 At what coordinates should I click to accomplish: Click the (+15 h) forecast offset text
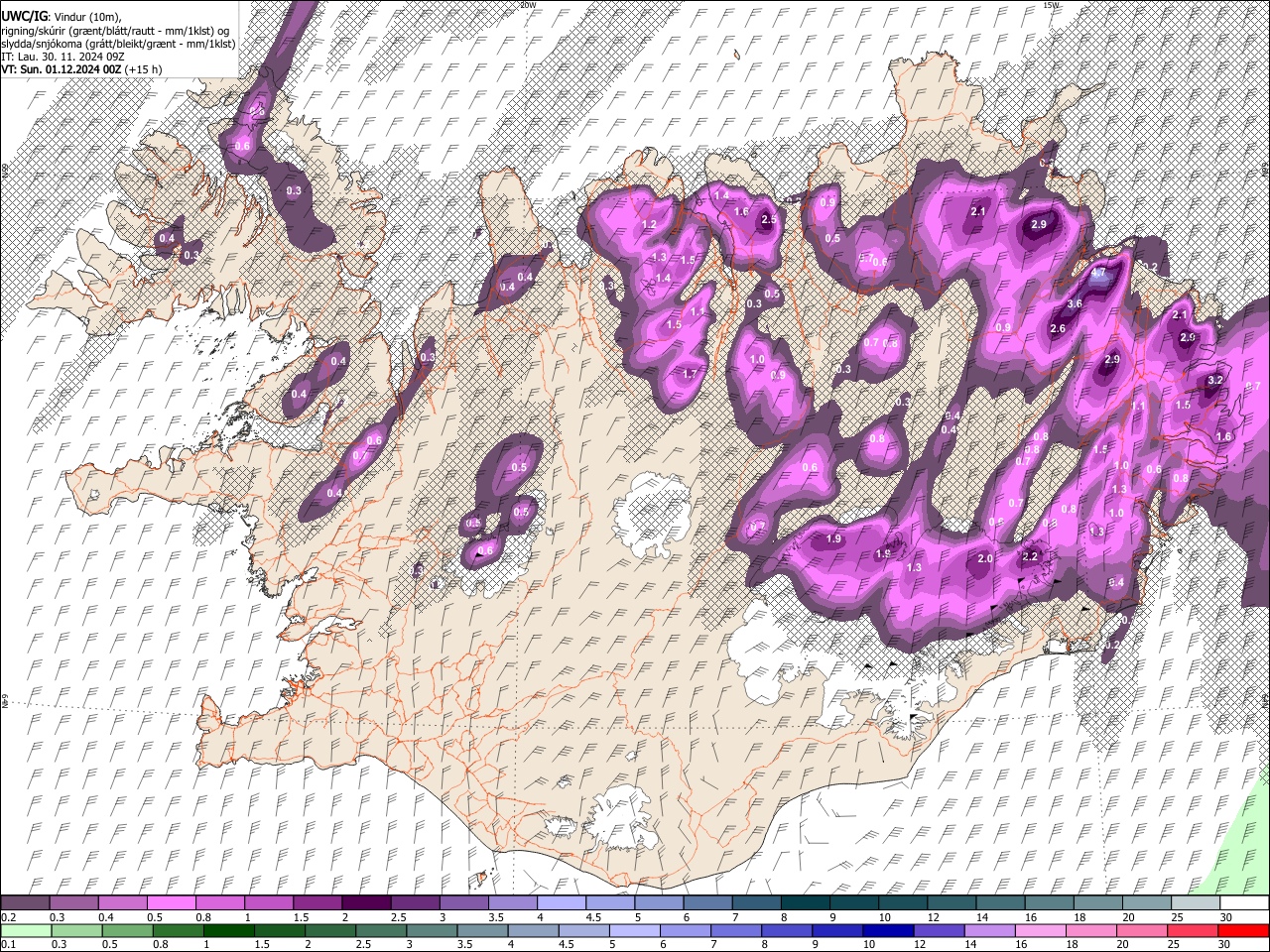coord(143,69)
